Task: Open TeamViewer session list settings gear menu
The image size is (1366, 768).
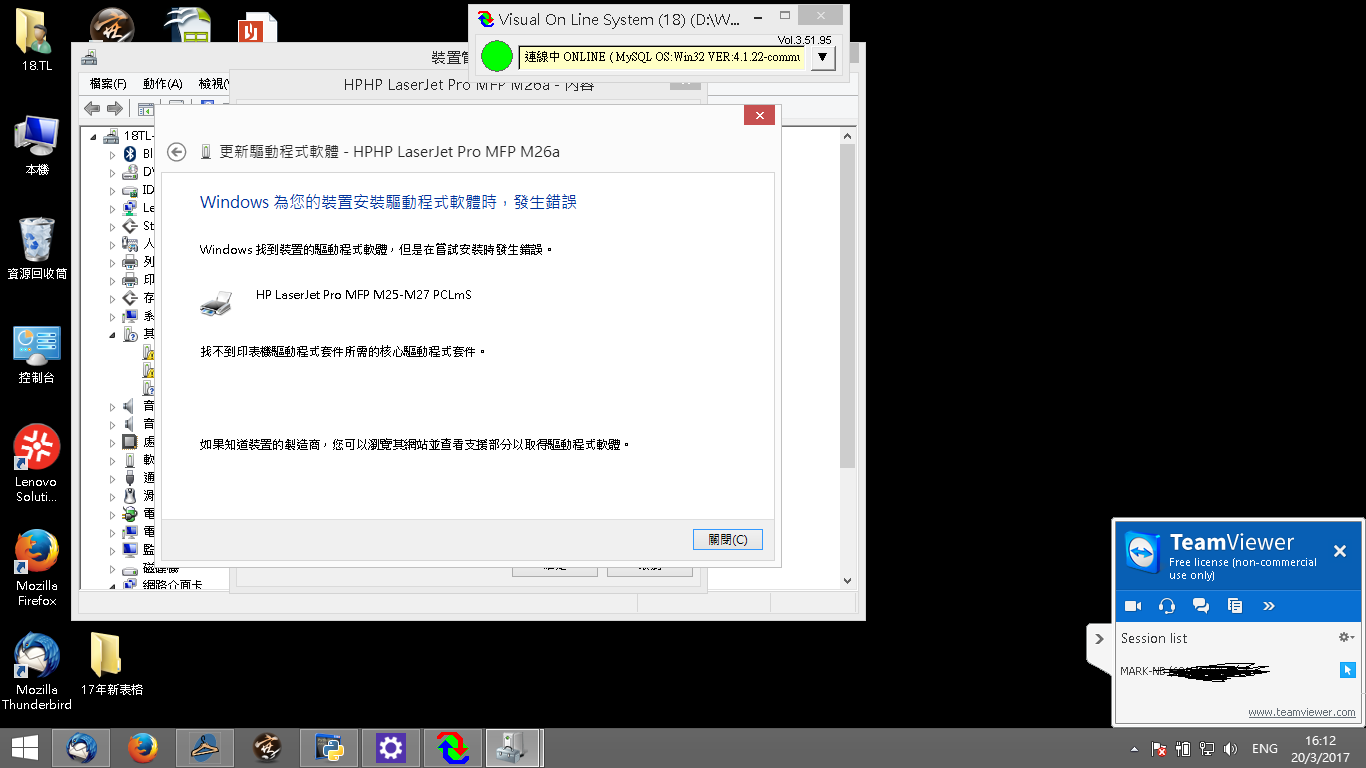Action: click(1345, 638)
